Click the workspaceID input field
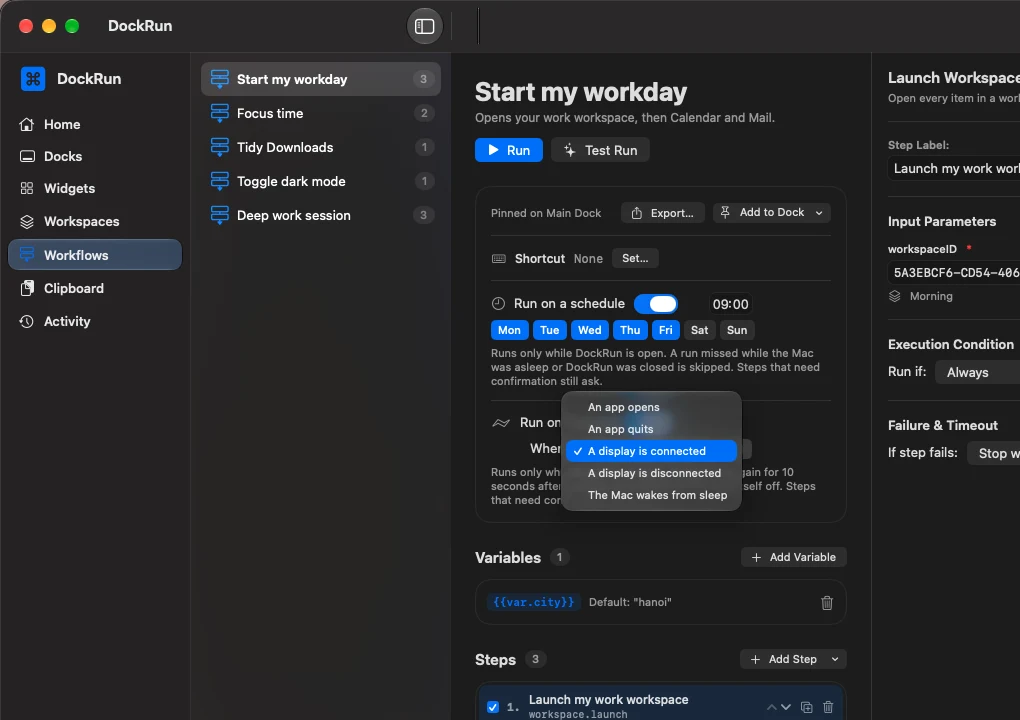 point(954,273)
